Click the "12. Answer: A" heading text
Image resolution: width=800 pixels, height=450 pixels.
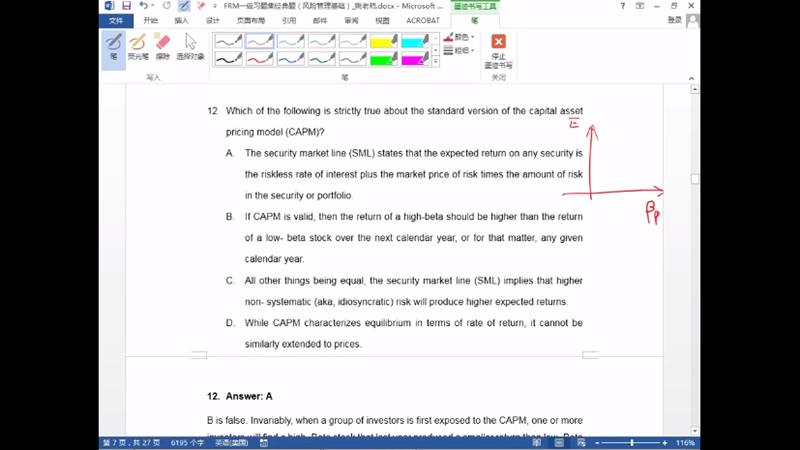(240, 396)
